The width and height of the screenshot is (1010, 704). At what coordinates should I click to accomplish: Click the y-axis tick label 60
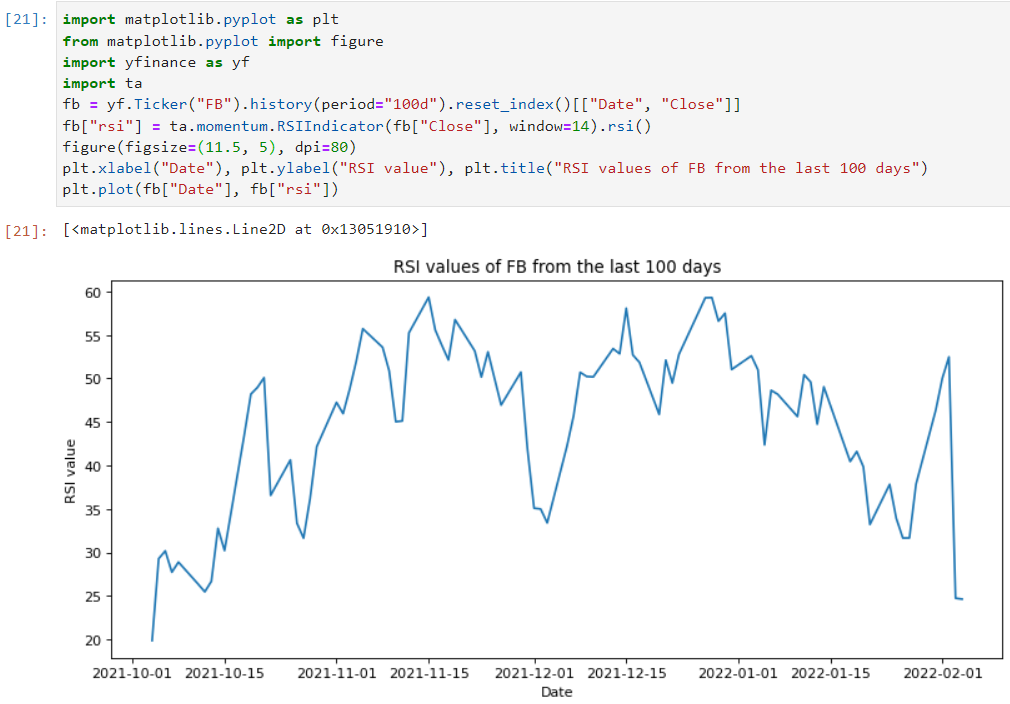(x=93, y=292)
